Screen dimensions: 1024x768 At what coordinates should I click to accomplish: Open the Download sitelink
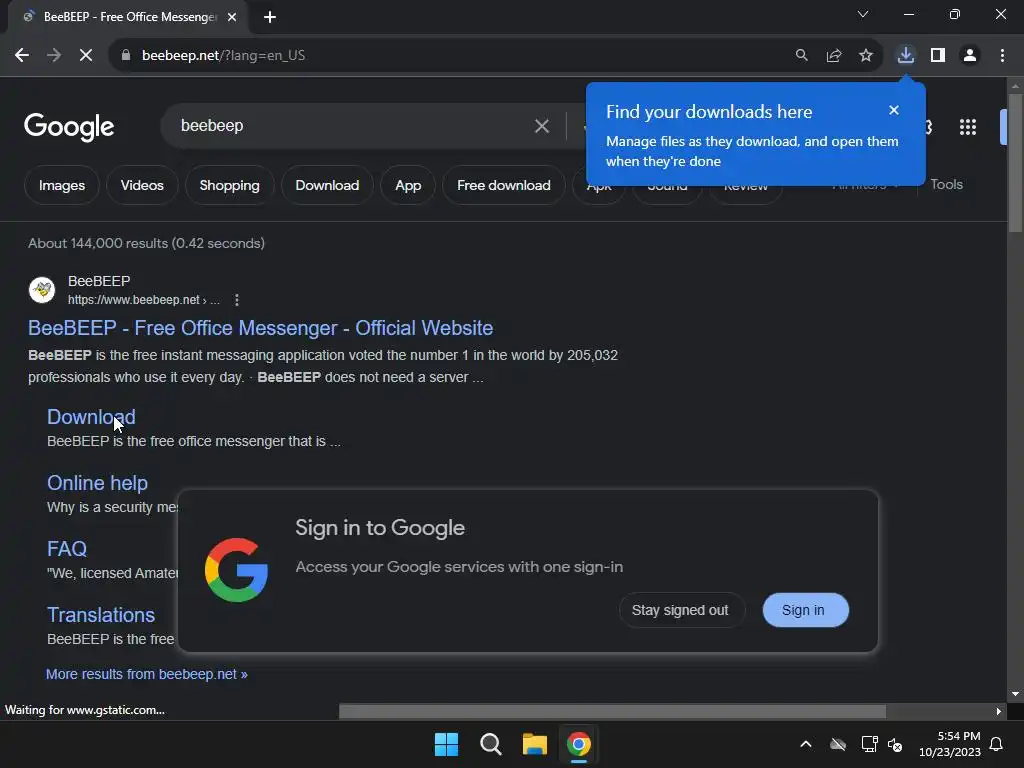pyautogui.click(x=91, y=417)
